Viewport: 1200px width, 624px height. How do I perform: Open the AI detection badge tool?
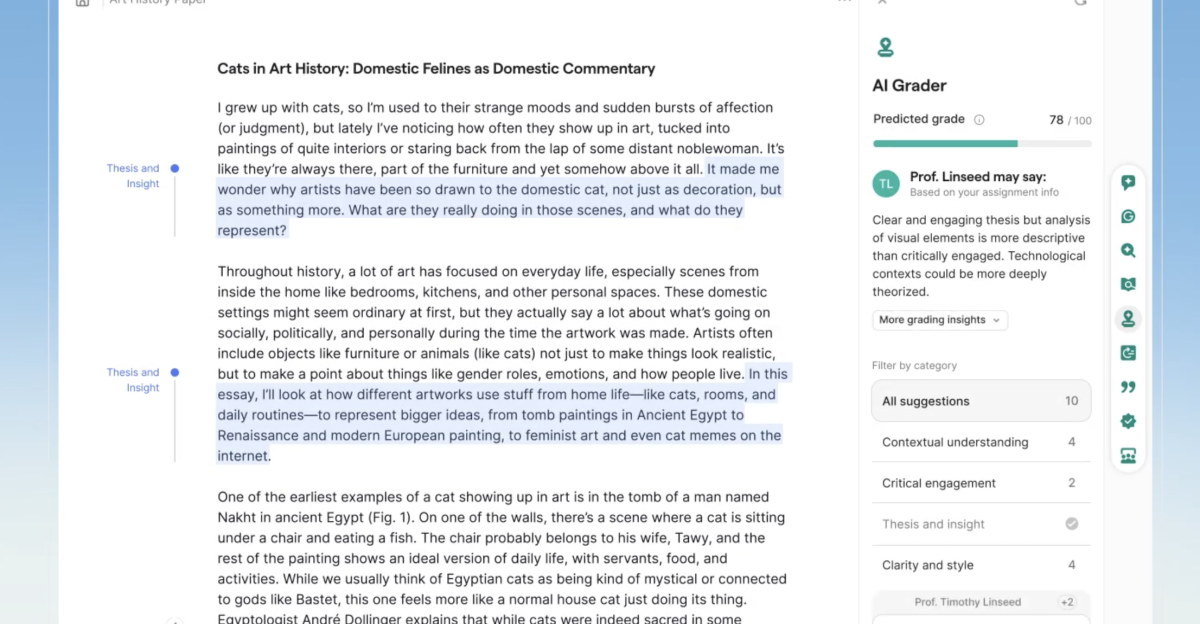click(x=1128, y=421)
